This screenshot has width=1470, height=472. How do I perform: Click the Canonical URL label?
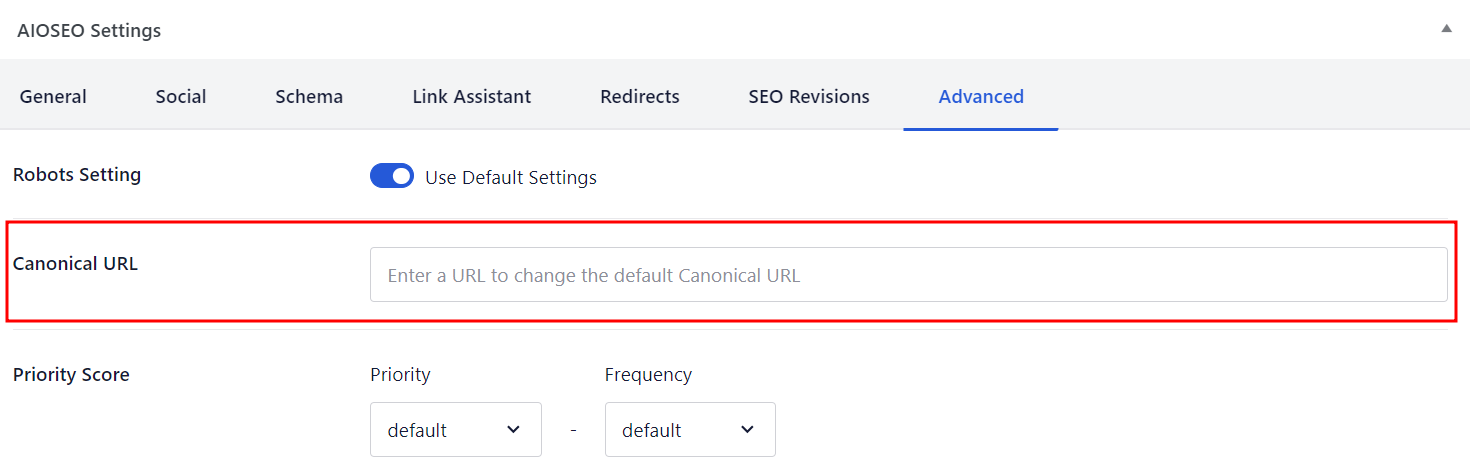75,265
